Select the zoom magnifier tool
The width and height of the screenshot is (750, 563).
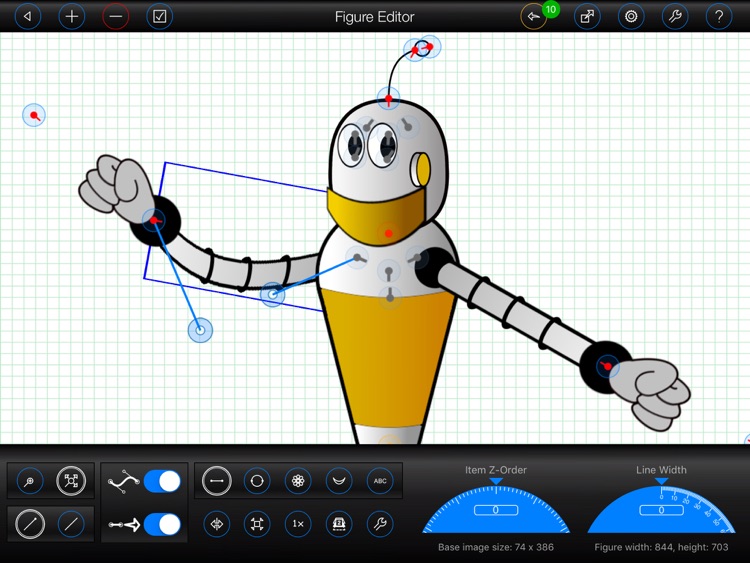pos(30,481)
